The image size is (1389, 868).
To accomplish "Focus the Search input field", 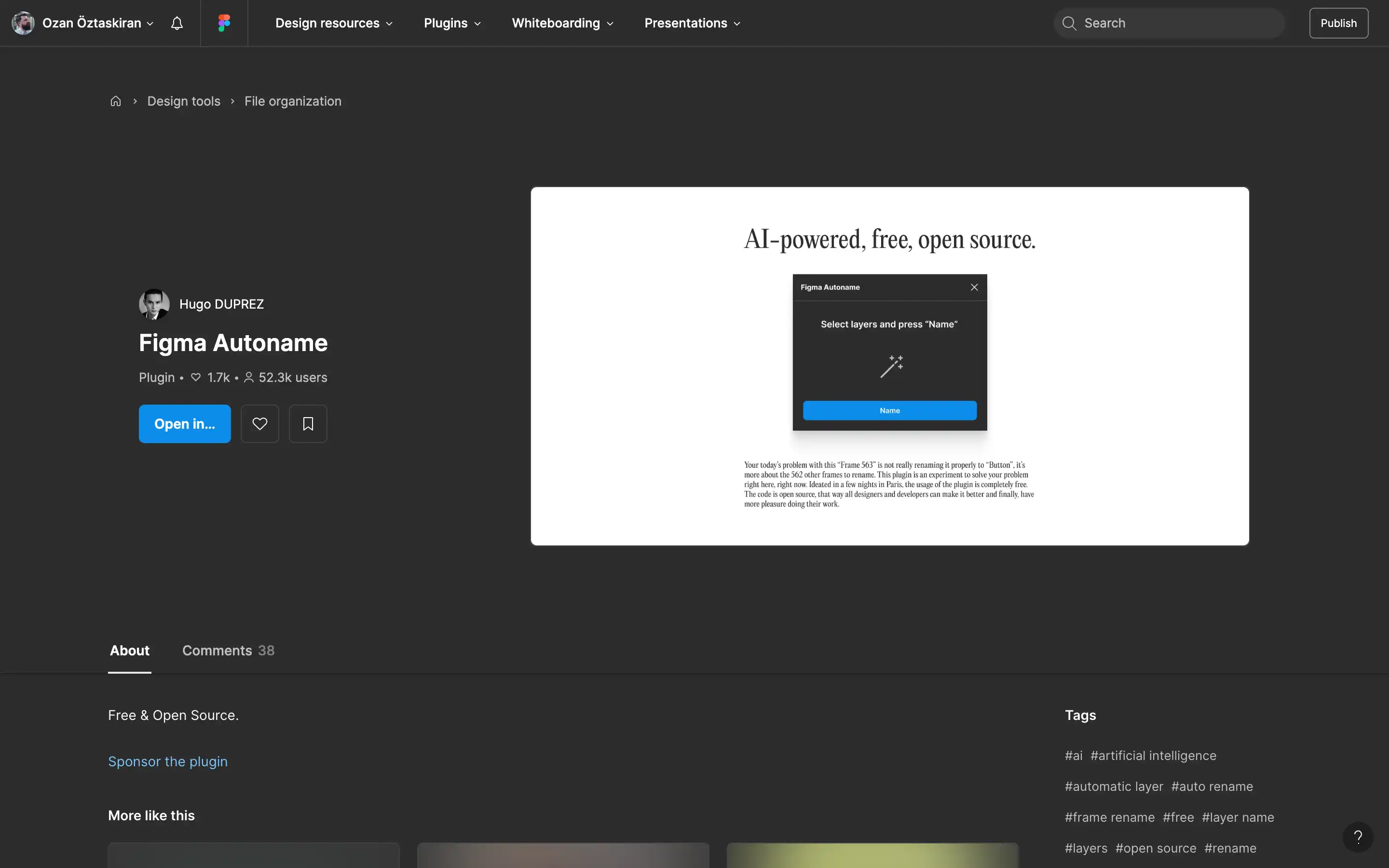I will pyautogui.click(x=1169, y=23).
